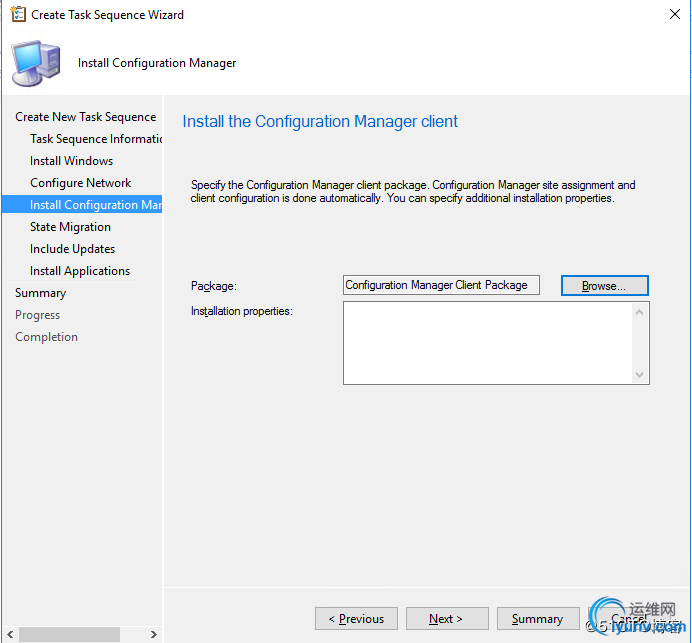
Task: Click the 'Install the Configuration Manager client' heading
Action: (320, 121)
